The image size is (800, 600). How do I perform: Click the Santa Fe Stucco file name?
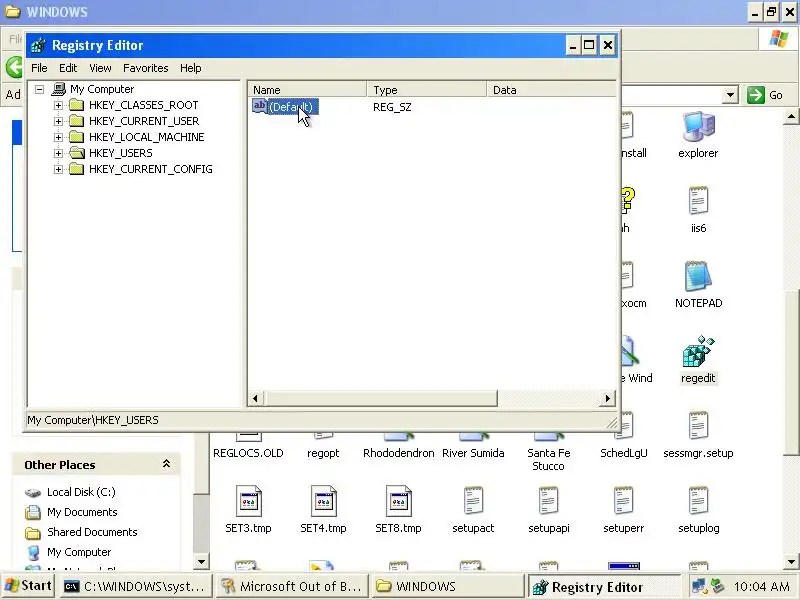(548, 459)
